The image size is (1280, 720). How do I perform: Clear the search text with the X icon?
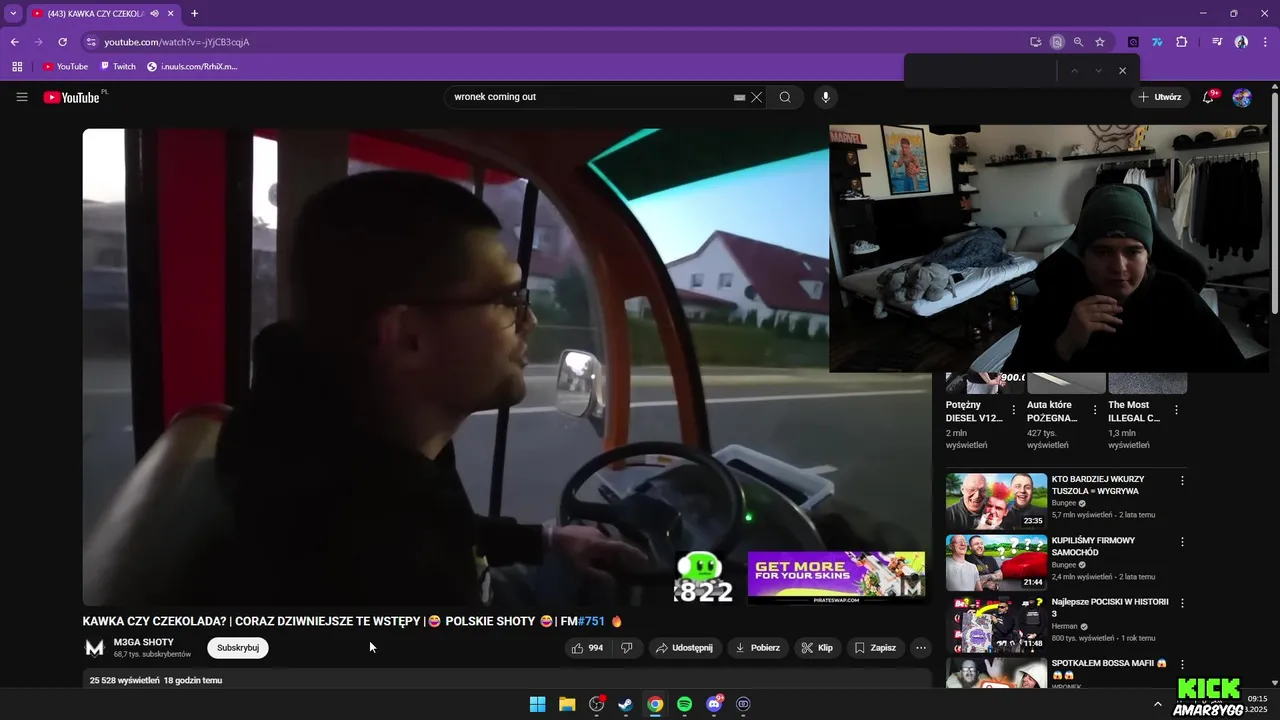(x=757, y=97)
